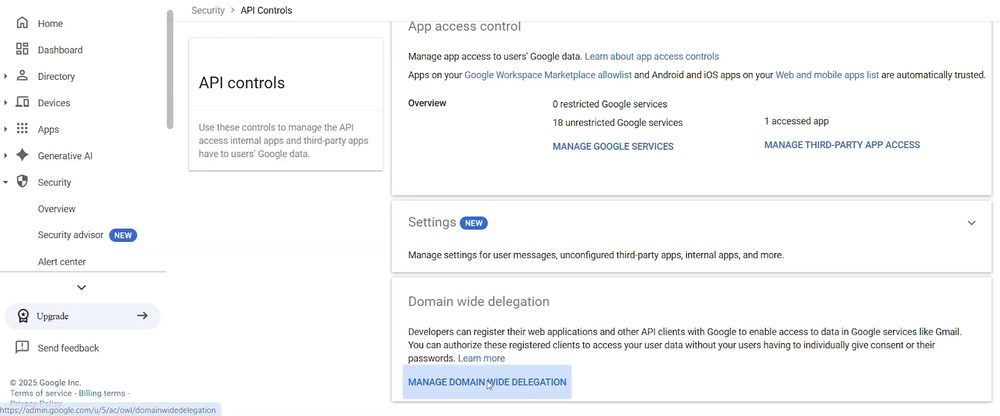Viewport: 1000px width, 416px height.
Task: Open Alert center submenu item
Action: [61, 262]
